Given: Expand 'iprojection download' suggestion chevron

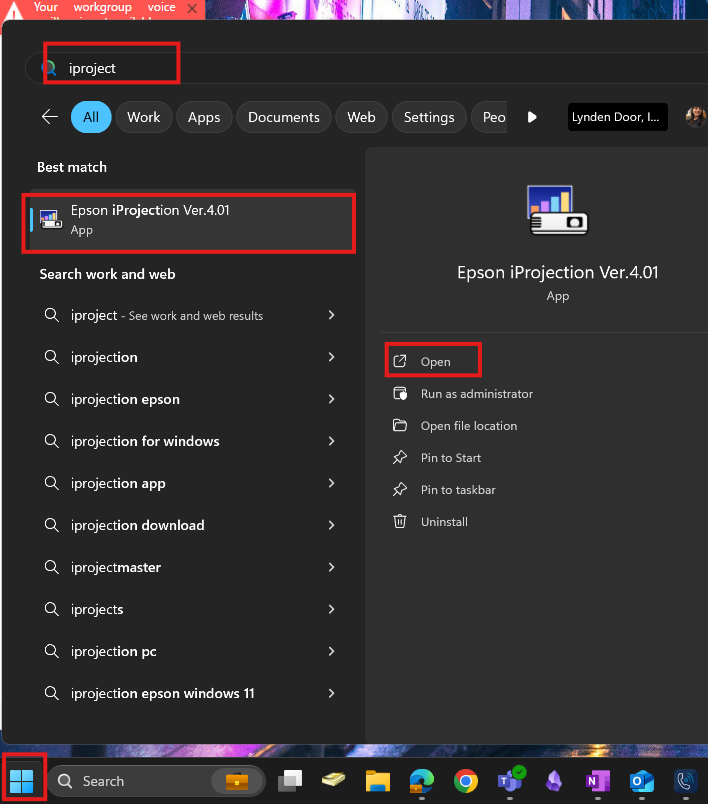Looking at the screenshot, I should coord(331,525).
